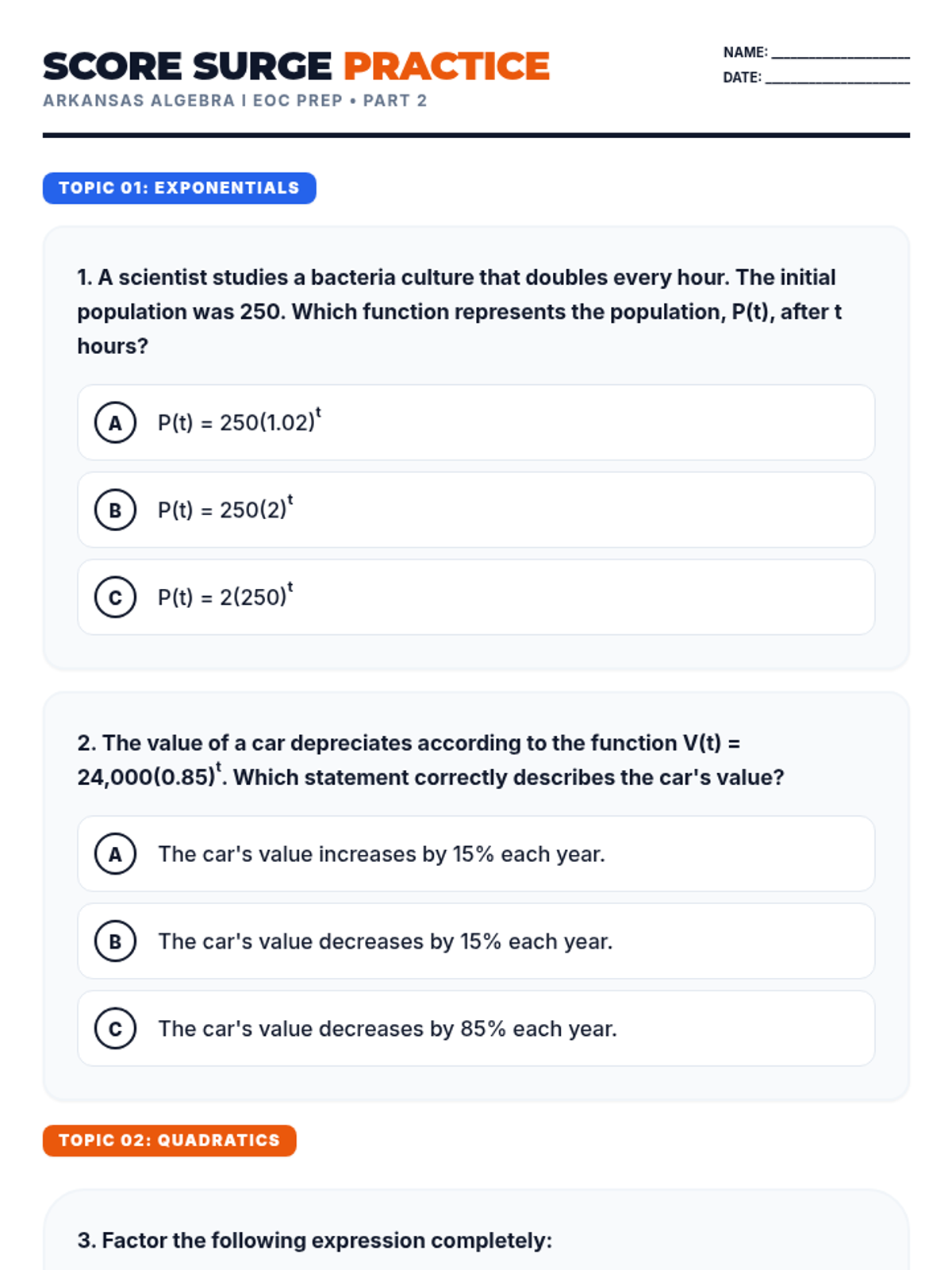
Task: Select answer A for question 2
Action: coord(115,854)
